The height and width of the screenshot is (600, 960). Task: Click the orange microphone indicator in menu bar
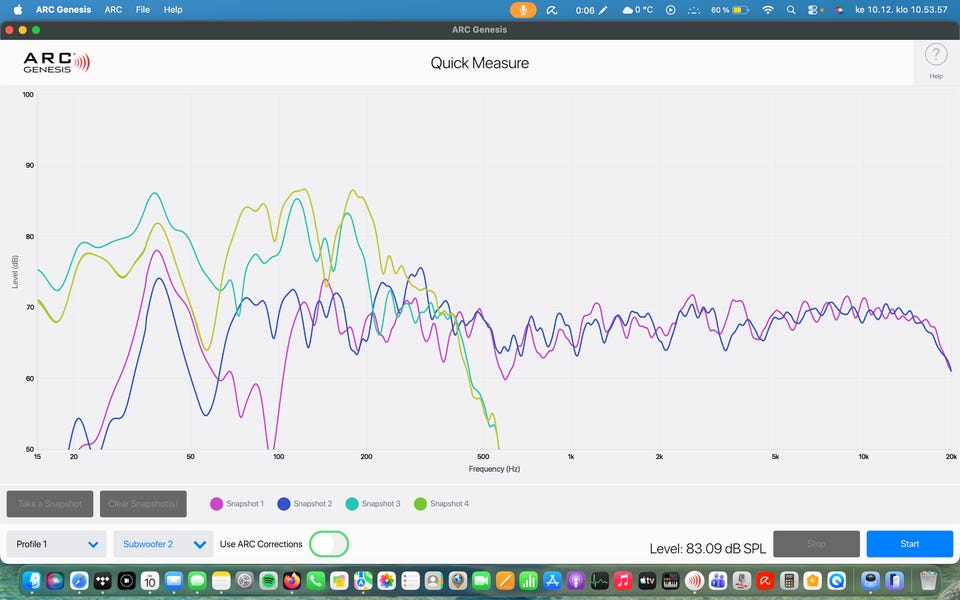tap(523, 10)
